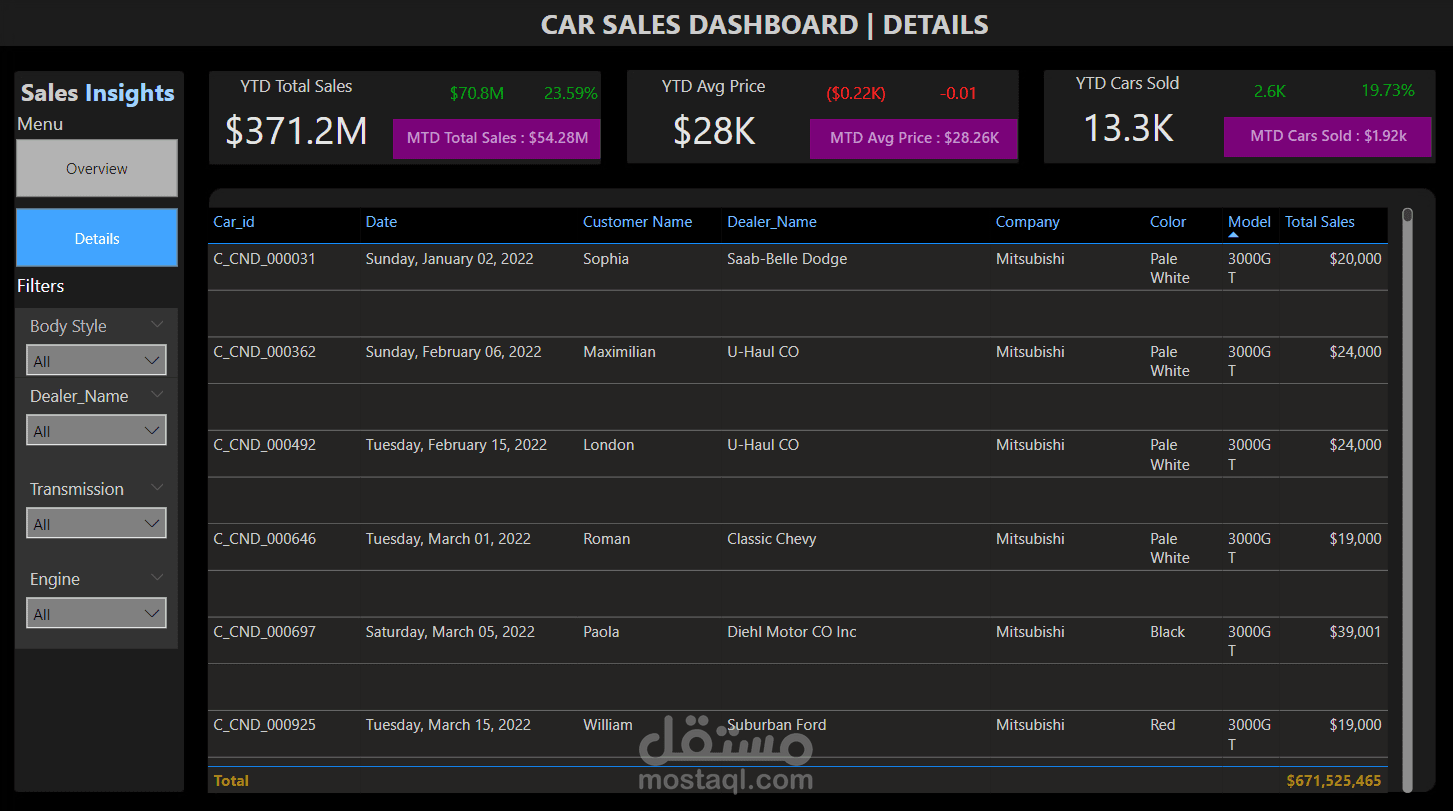The image size is (1453, 811).
Task: Open the Engine filter dropdown
Action: coord(96,612)
